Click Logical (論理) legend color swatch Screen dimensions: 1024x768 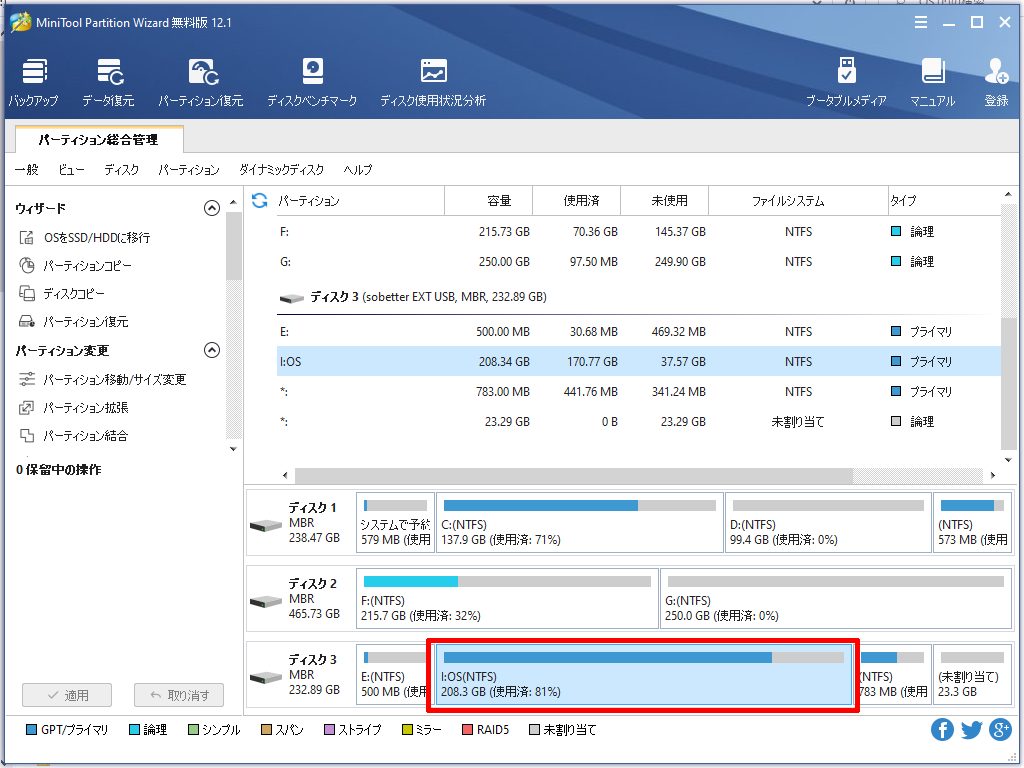click(135, 729)
